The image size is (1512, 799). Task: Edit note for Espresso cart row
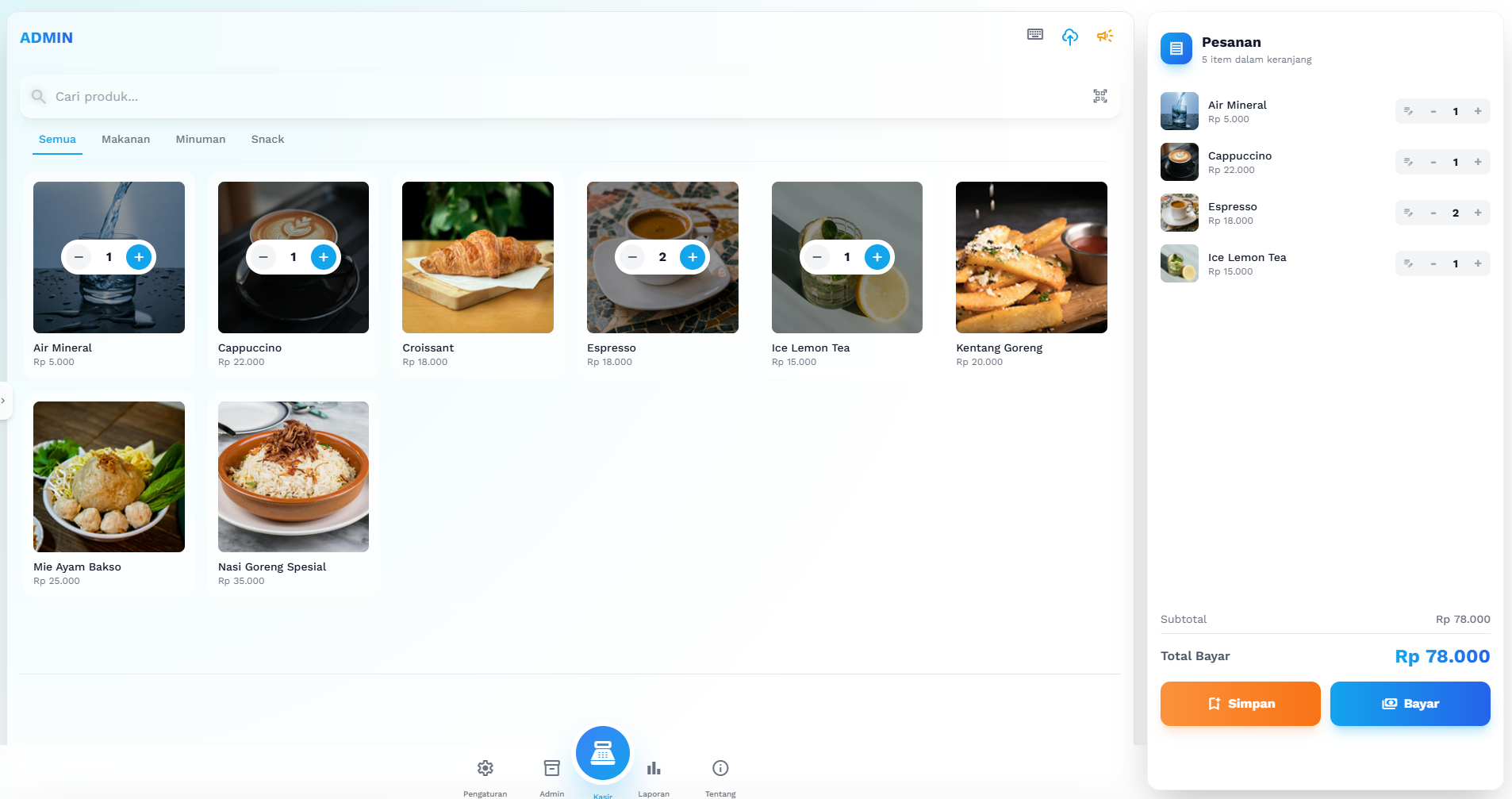point(1409,213)
